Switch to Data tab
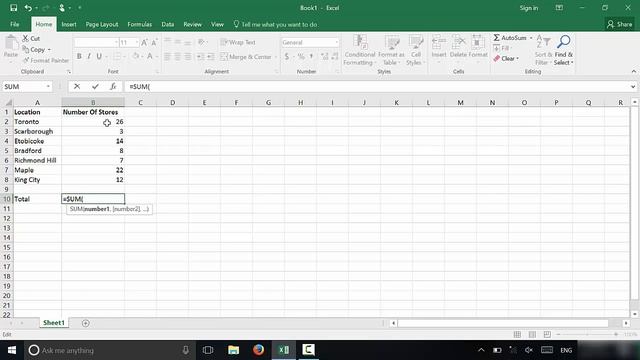The image size is (640, 360). click(168, 24)
